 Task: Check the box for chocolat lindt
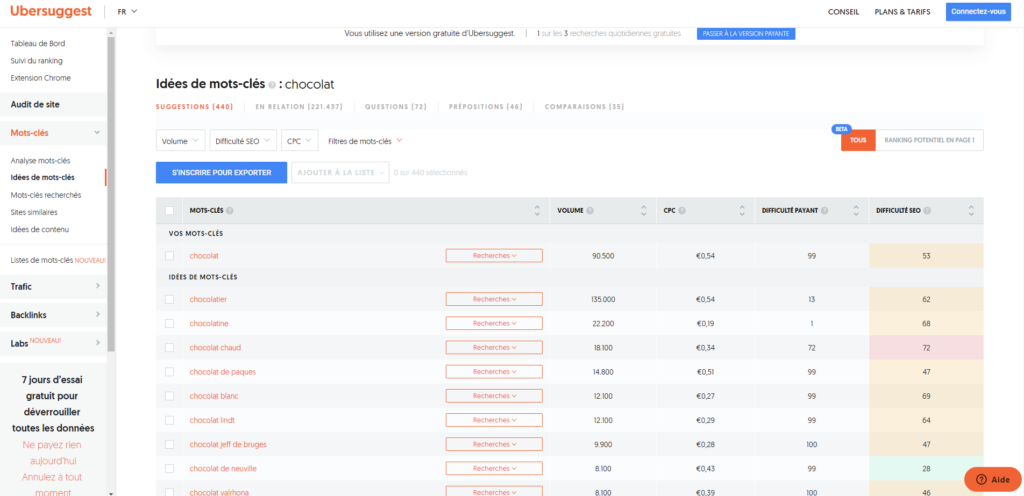[x=169, y=420]
